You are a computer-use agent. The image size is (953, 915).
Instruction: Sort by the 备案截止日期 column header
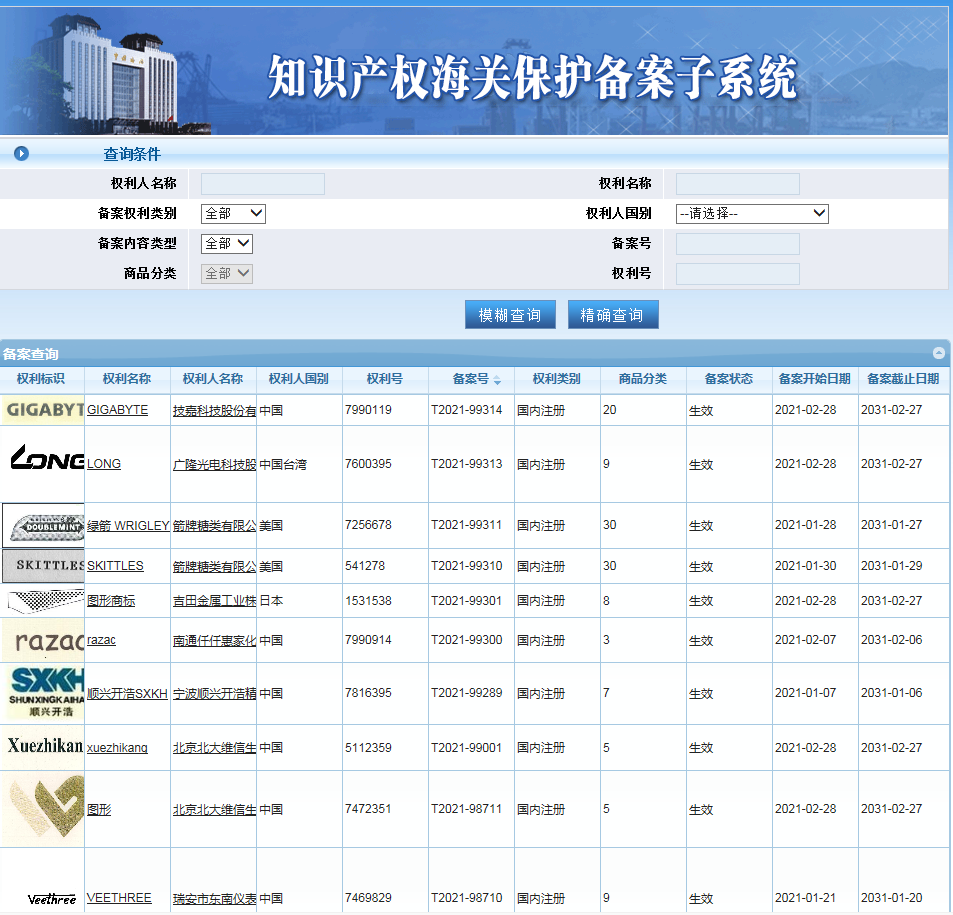(x=903, y=379)
